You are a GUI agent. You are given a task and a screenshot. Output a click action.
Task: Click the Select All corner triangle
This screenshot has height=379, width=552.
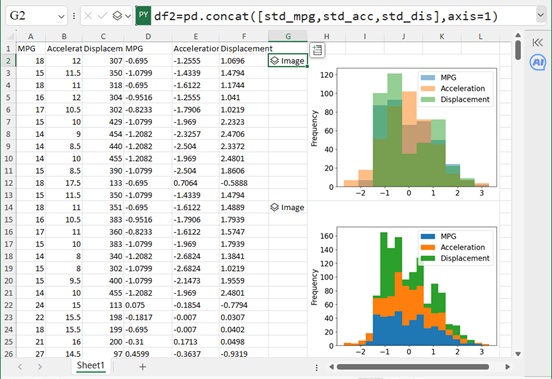tap(11, 36)
